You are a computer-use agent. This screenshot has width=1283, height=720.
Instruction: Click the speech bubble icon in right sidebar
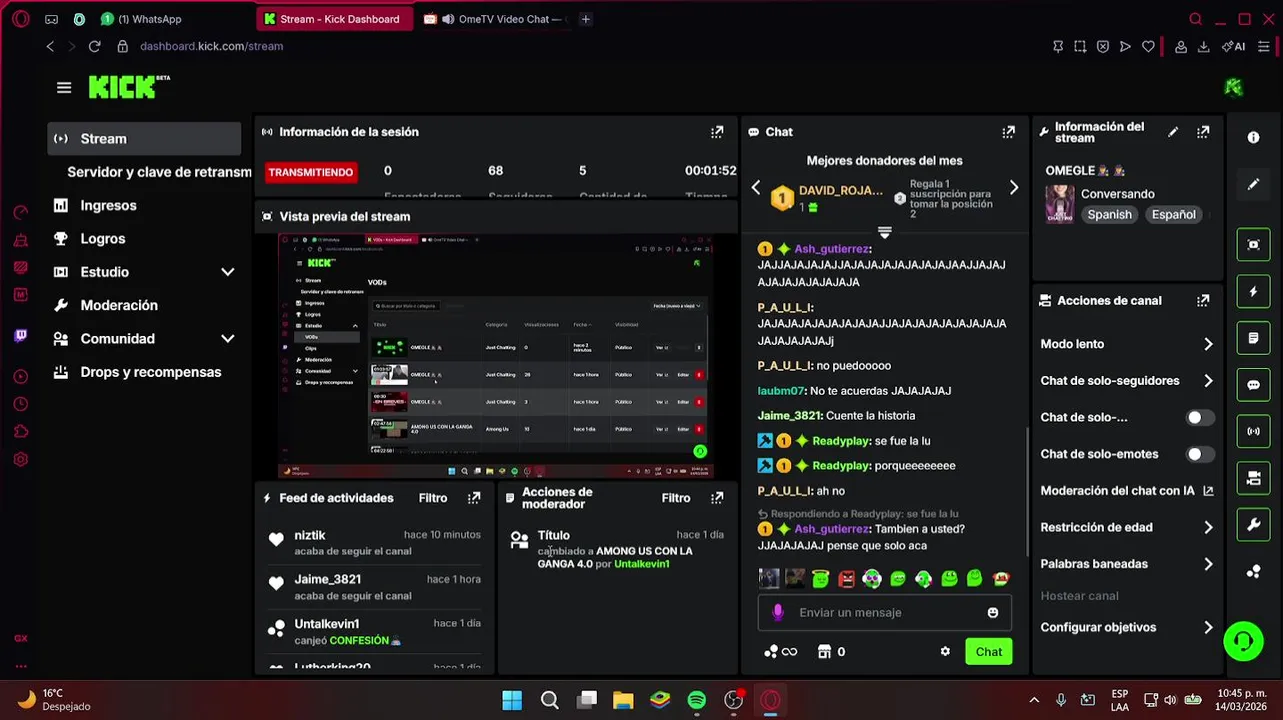click(x=1253, y=385)
